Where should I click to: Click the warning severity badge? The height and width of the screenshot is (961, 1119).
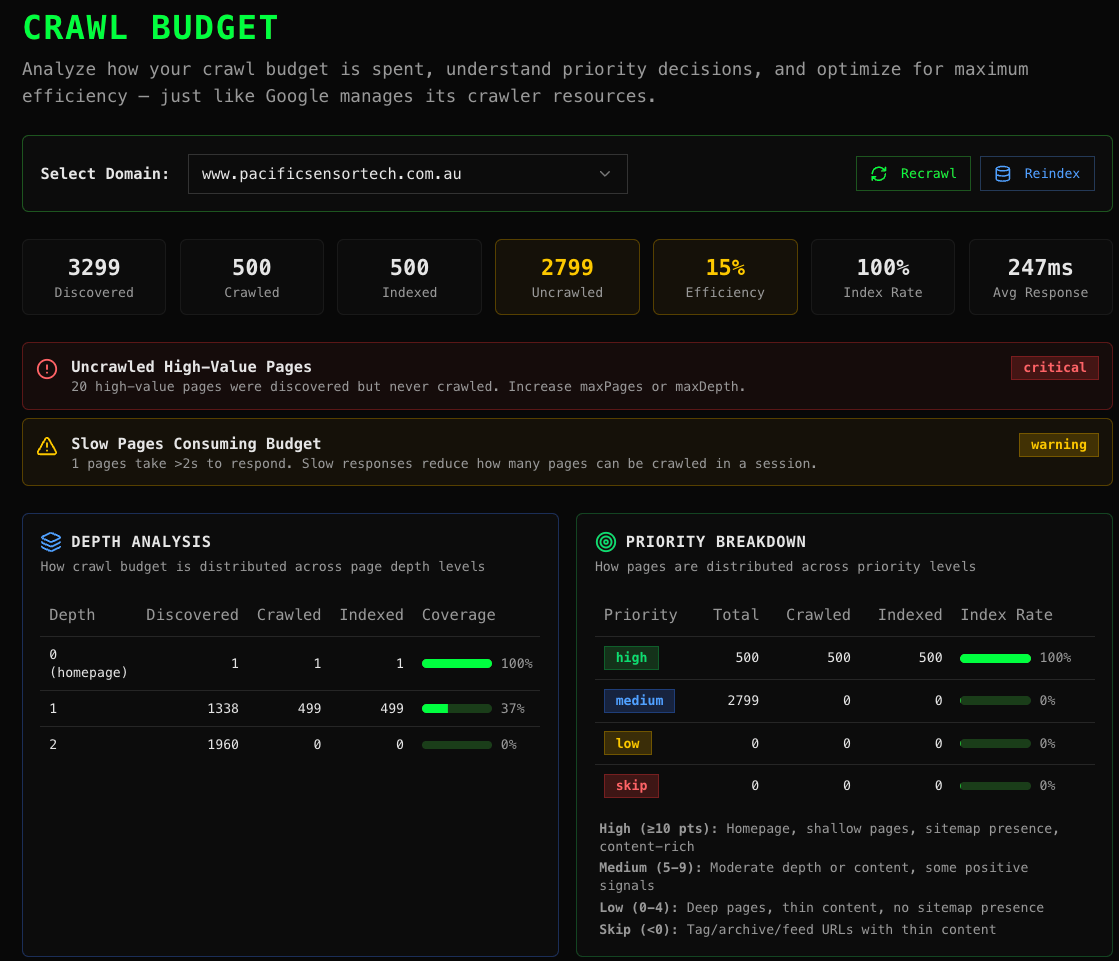click(x=1058, y=444)
